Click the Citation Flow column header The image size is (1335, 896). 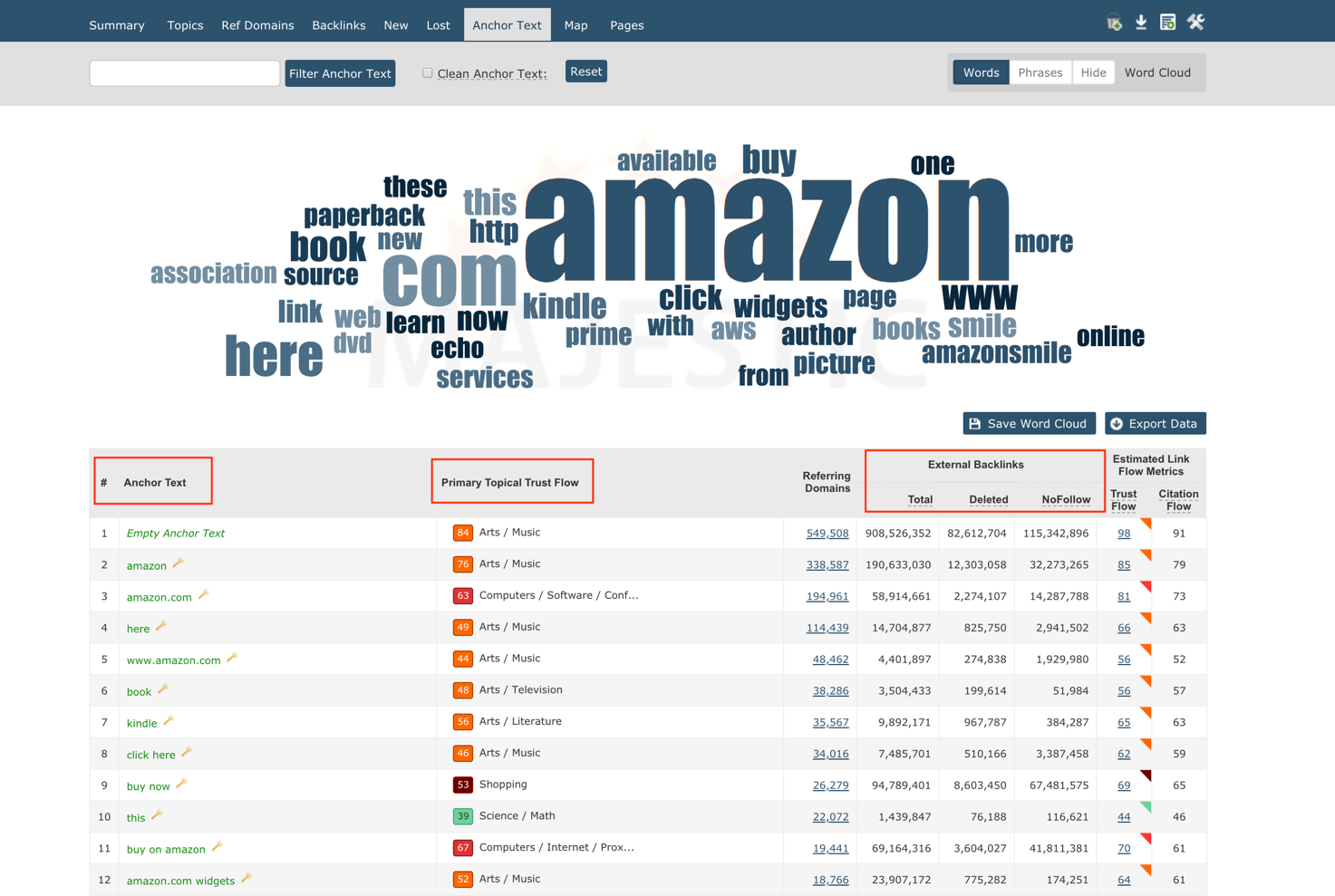(x=1178, y=500)
